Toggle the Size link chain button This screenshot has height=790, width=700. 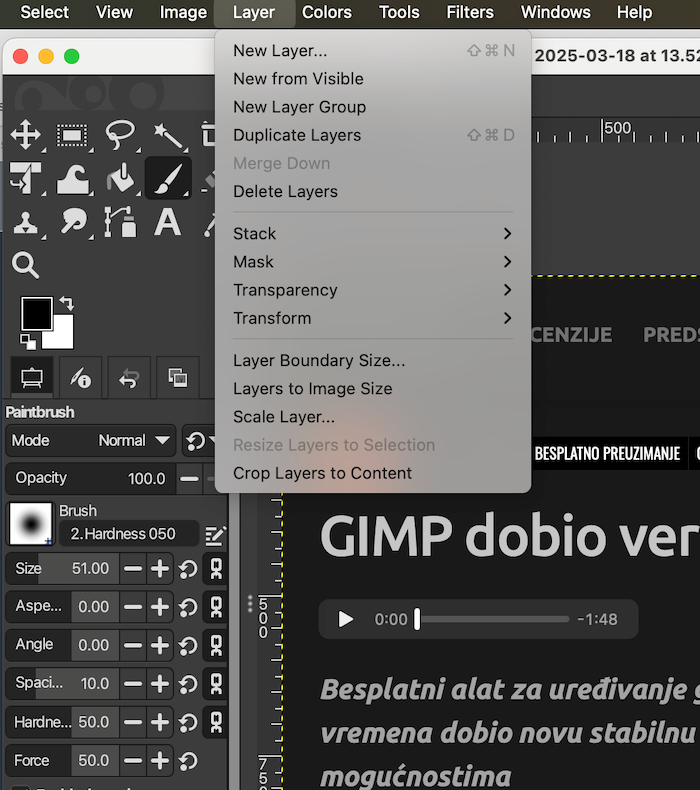tap(214, 569)
